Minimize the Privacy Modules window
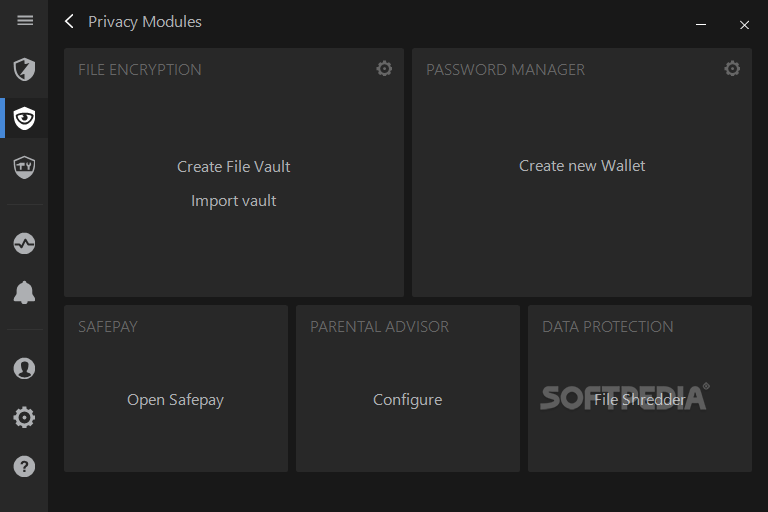 tap(701, 24)
